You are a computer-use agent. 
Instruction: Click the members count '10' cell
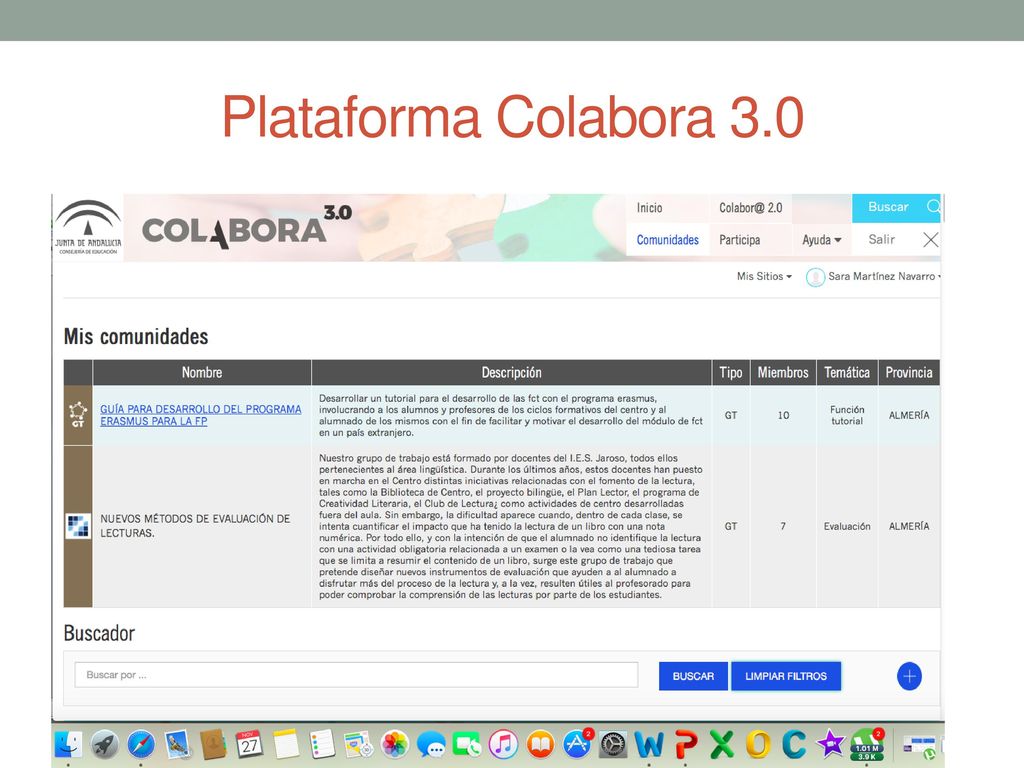click(x=783, y=415)
